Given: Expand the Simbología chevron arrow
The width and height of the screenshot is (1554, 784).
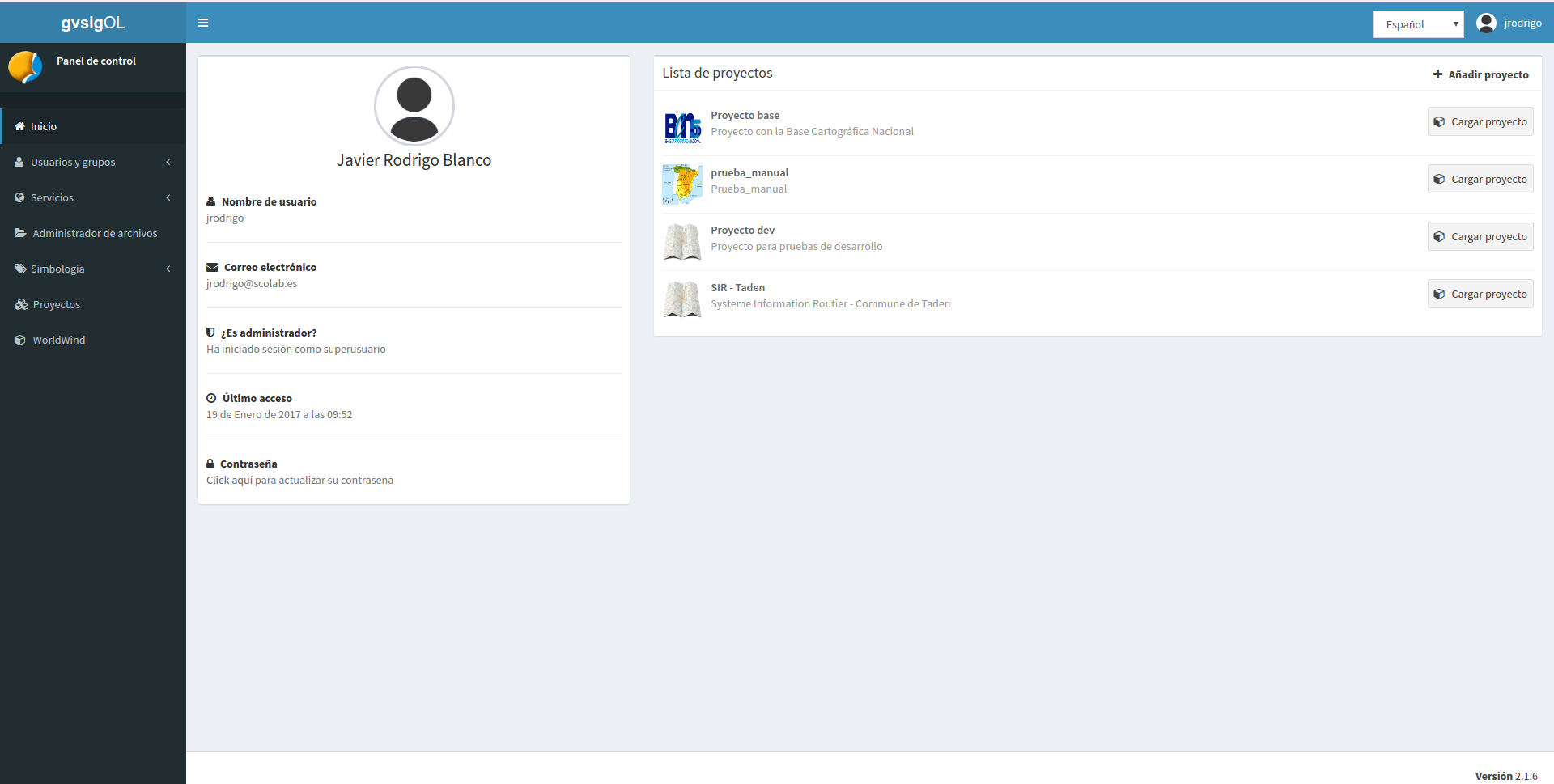Looking at the screenshot, I should click(168, 269).
